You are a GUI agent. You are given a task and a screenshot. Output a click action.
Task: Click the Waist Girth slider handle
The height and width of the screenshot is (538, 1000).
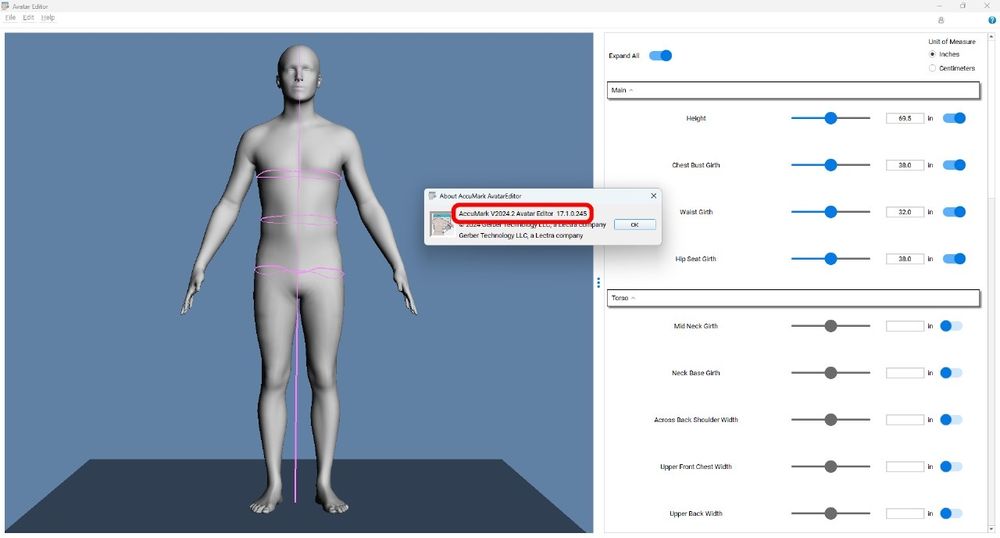click(830, 212)
